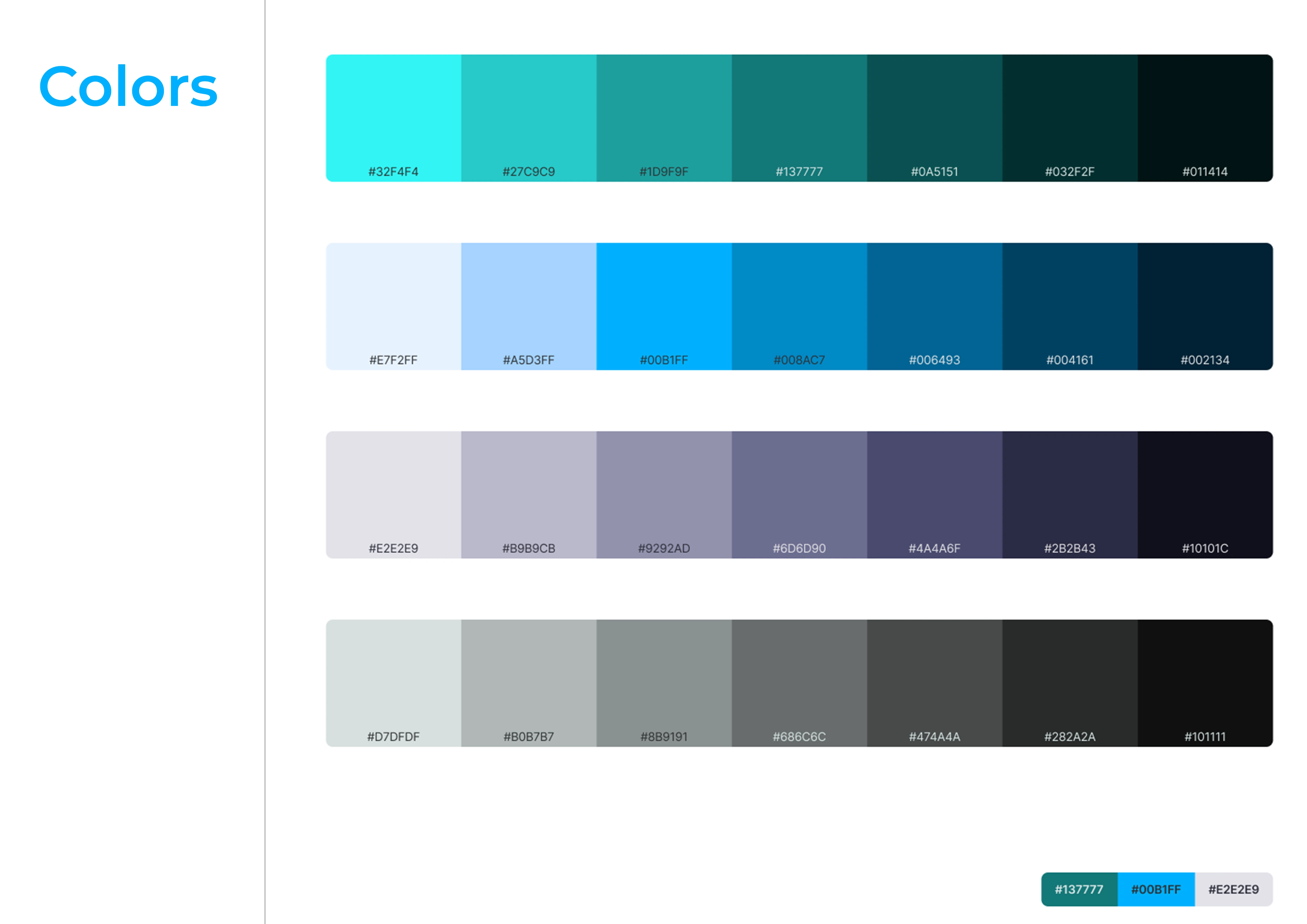Select the #008AC7 blue swatch
Screen dimensions: 1307x924
click(799, 306)
